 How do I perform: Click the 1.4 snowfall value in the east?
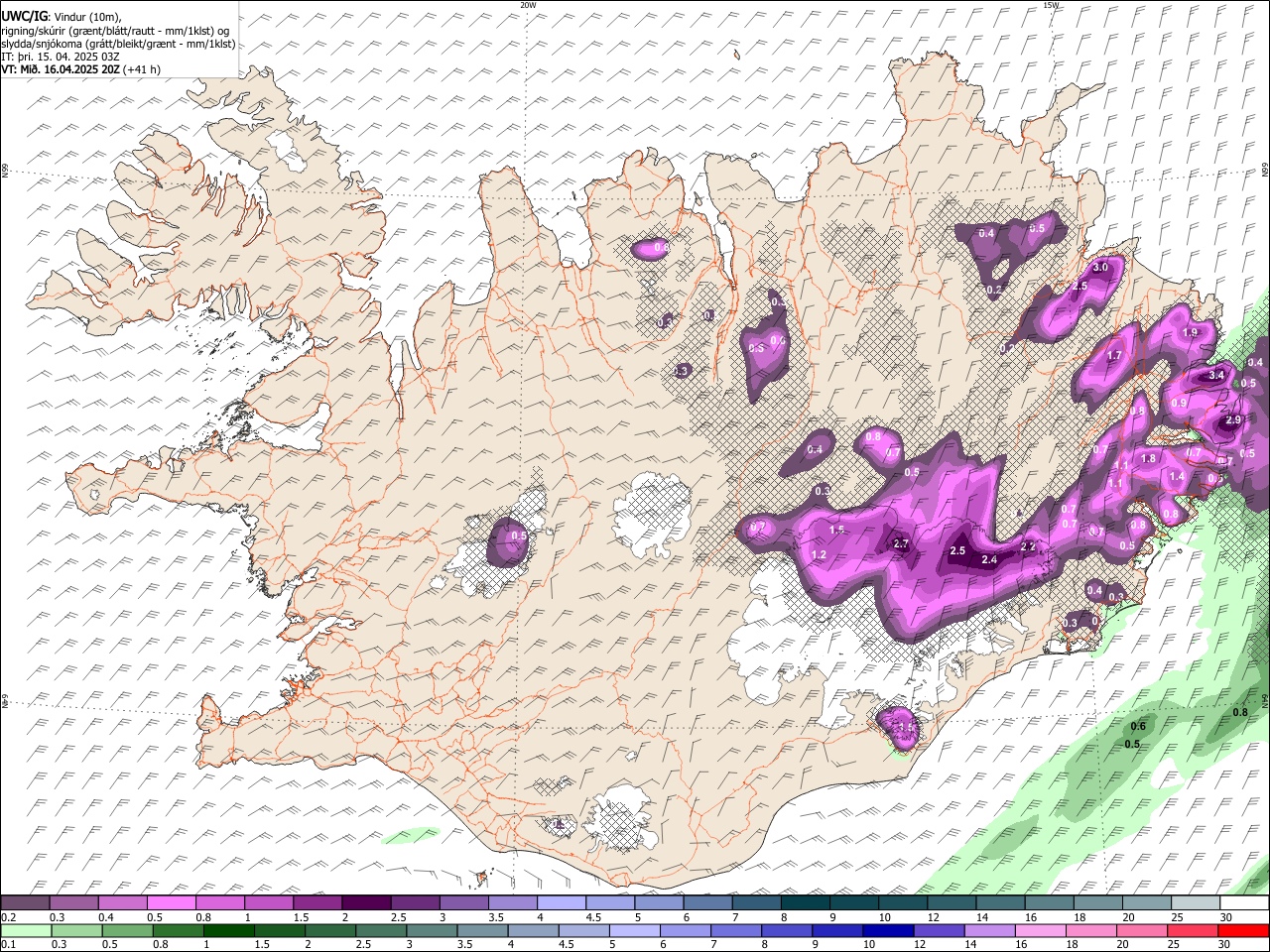(1177, 477)
